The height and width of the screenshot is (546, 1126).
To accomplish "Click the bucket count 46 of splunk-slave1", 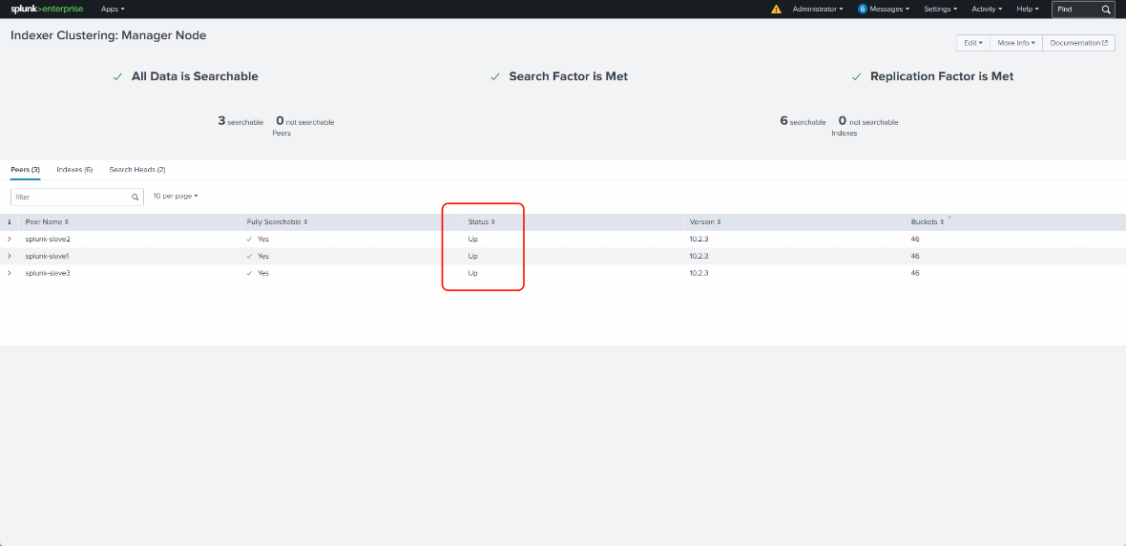I will (916, 256).
